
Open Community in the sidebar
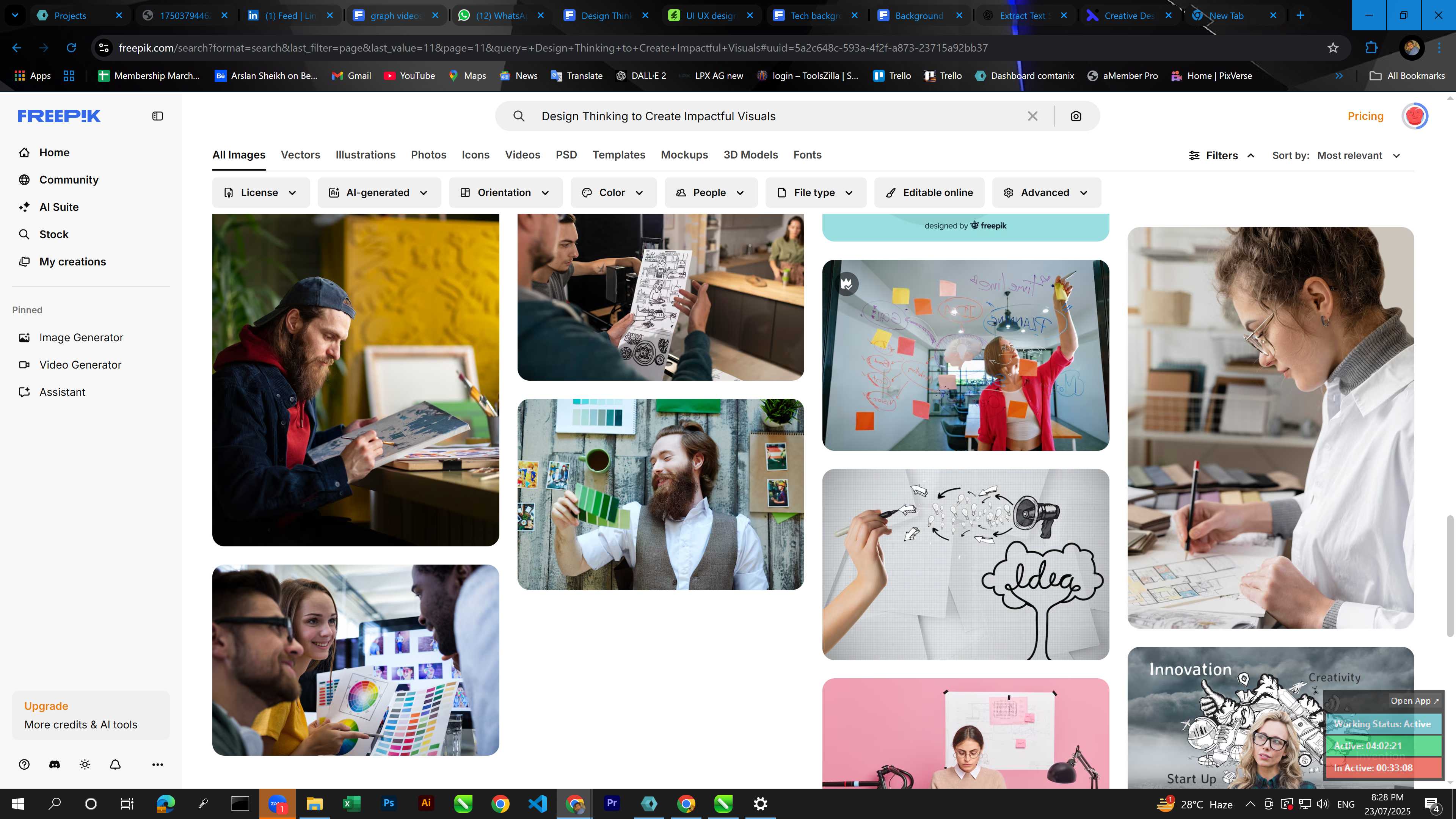pyautogui.click(x=69, y=180)
